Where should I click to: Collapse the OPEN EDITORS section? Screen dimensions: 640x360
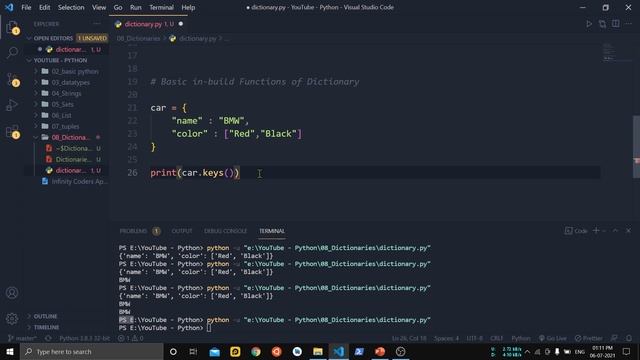tap(53, 38)
